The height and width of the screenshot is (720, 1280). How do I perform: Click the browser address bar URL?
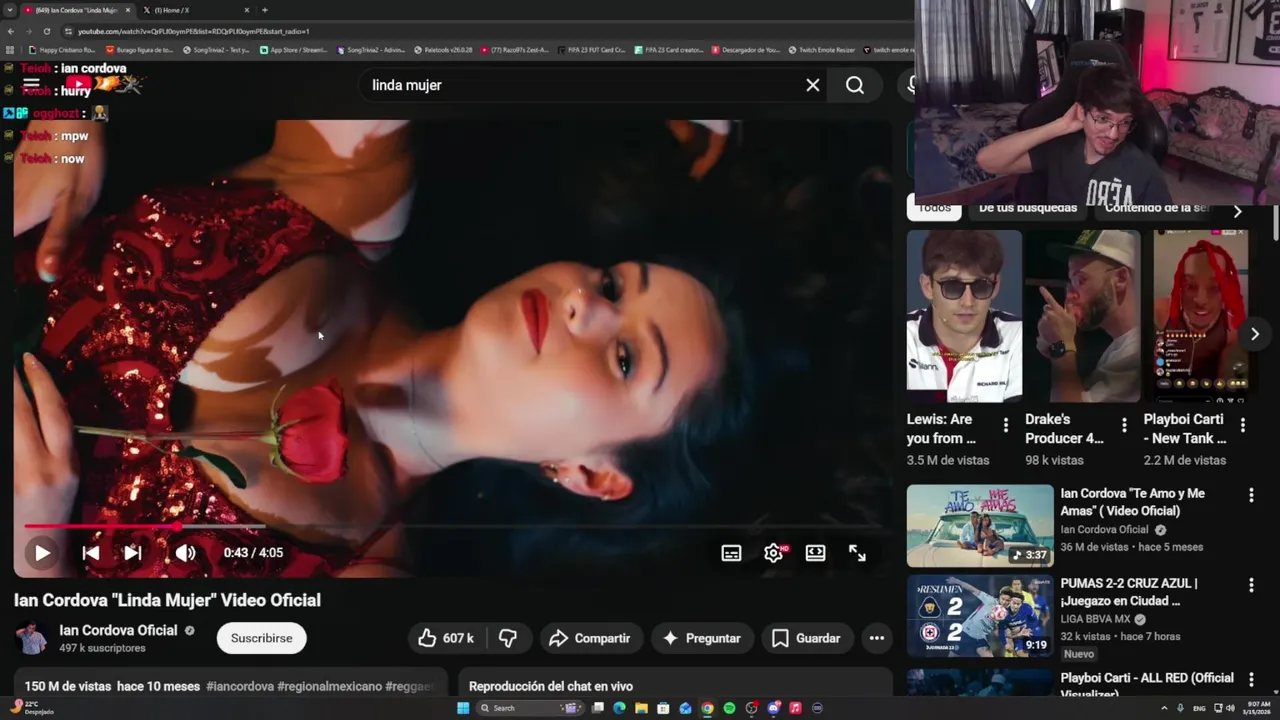[195, 31]
